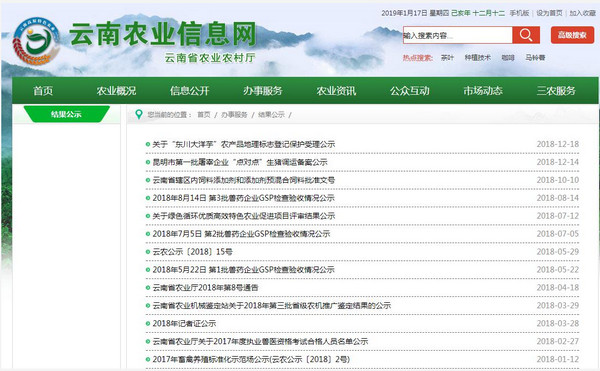The height and width of the screenshot is (371, 600).
Task: Open the 首页 navigation tab
Action: (43, 91)
